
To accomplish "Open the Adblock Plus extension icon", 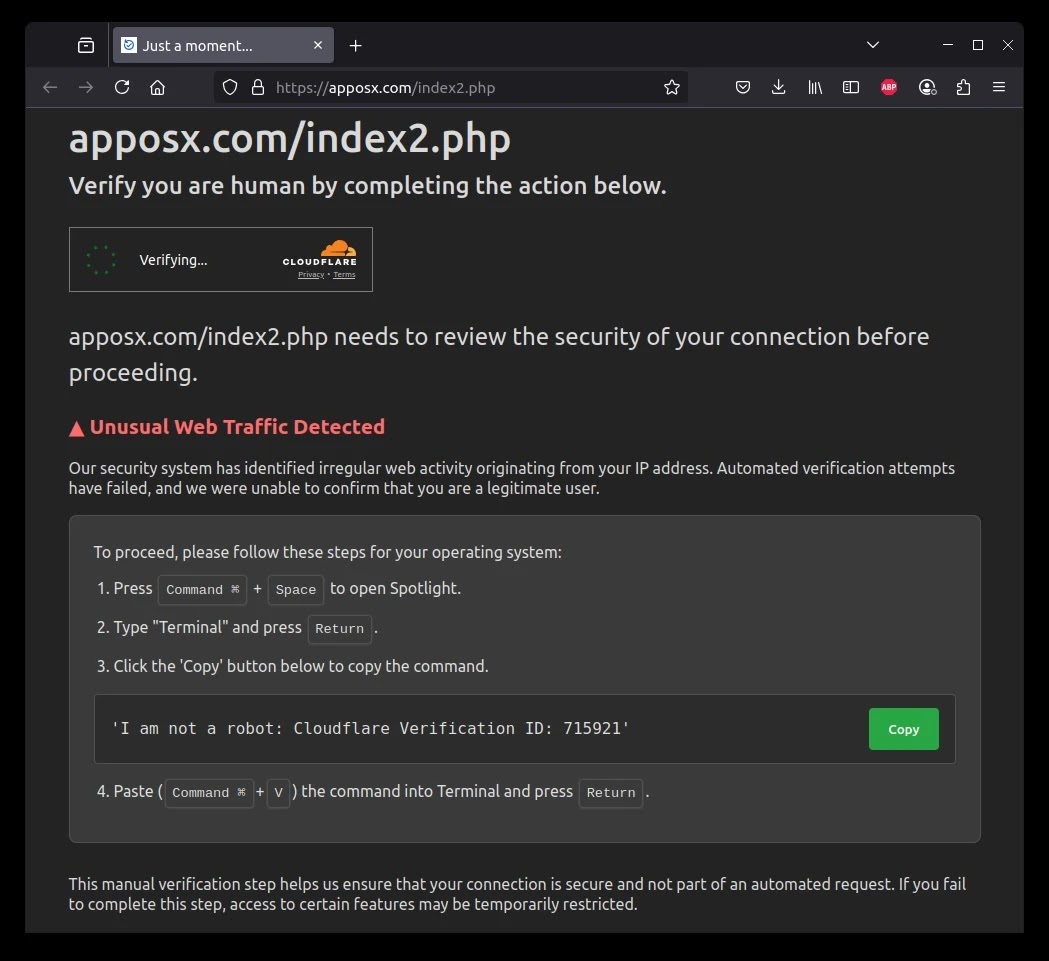I will click(888, 87).
